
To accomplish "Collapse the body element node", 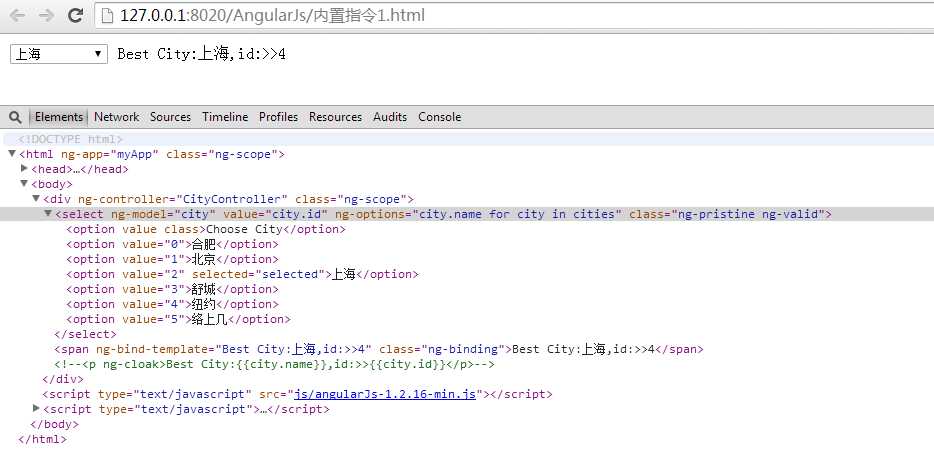I will (24, 183).
